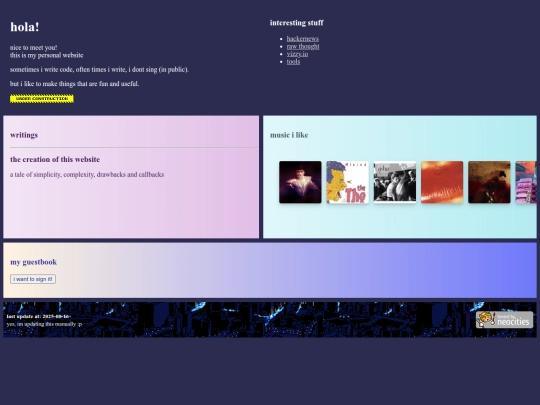Open 'the creation of this website' article

tap(55, 159)
